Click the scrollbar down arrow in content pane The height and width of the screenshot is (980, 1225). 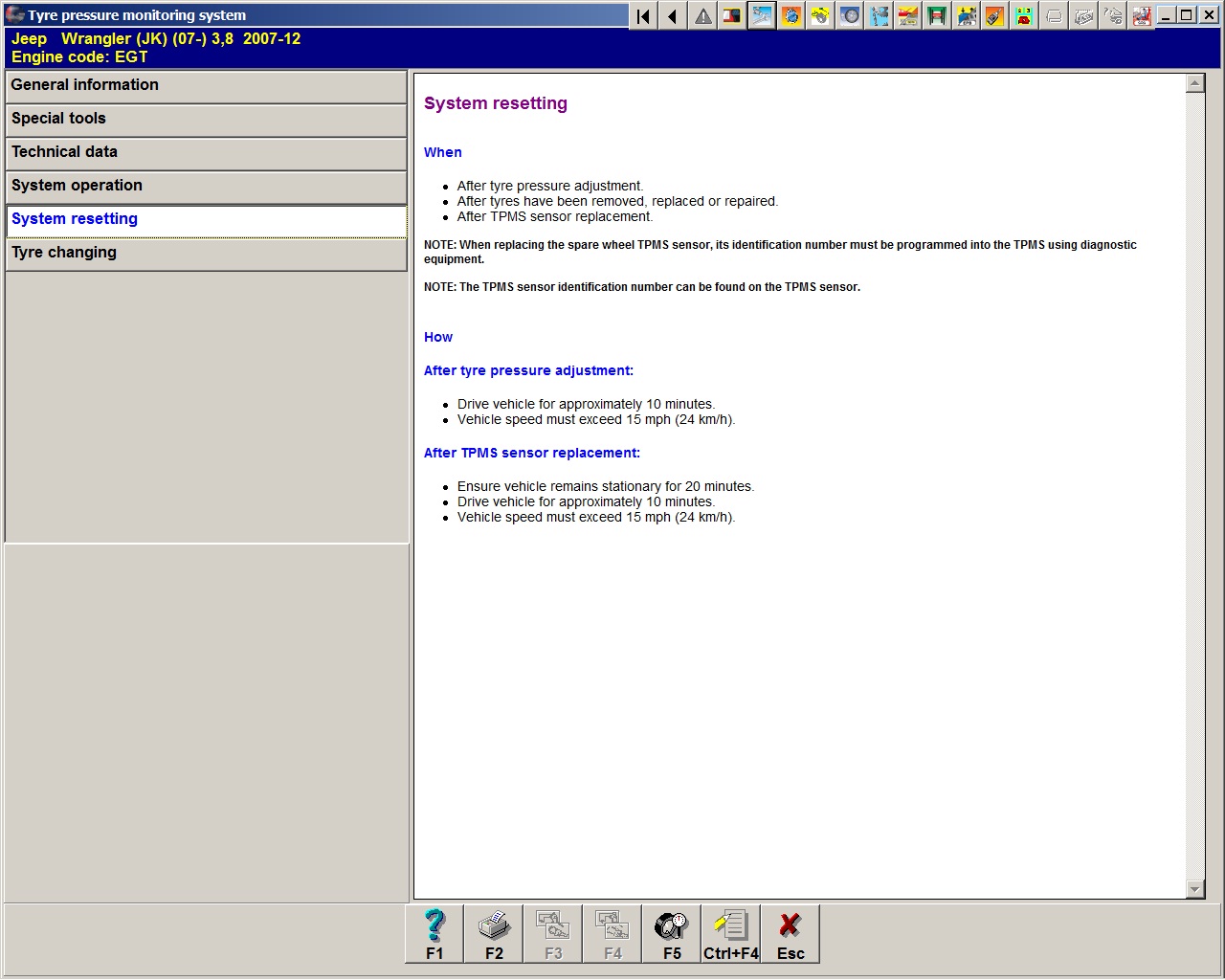(x=1194, y=889)
